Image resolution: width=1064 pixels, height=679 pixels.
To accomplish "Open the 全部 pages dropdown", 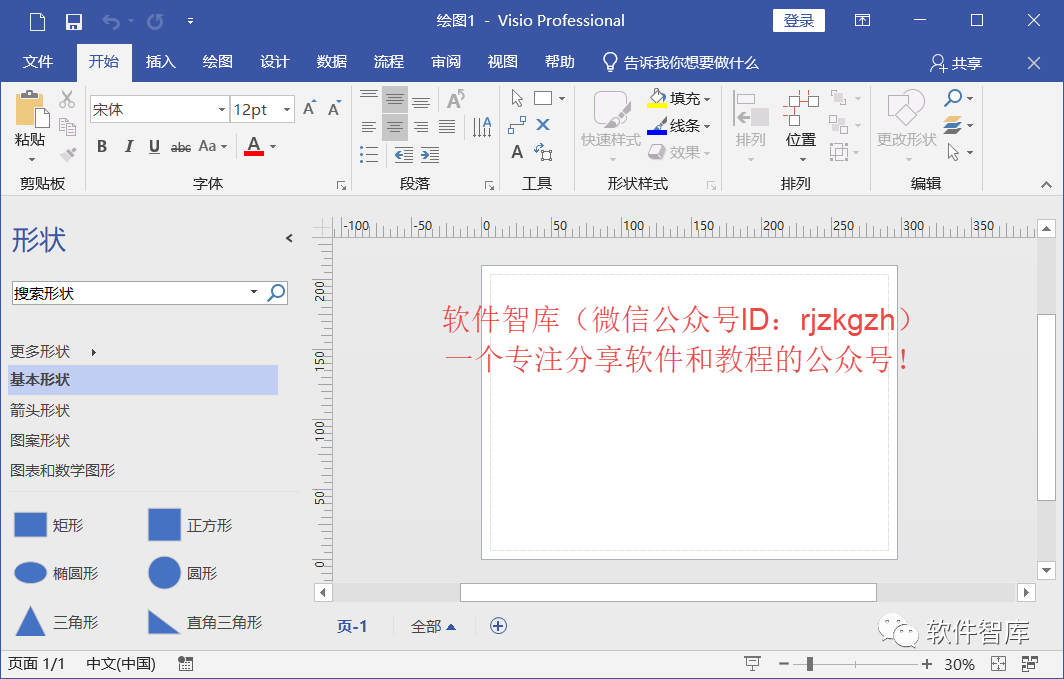I will click(433, 626).
